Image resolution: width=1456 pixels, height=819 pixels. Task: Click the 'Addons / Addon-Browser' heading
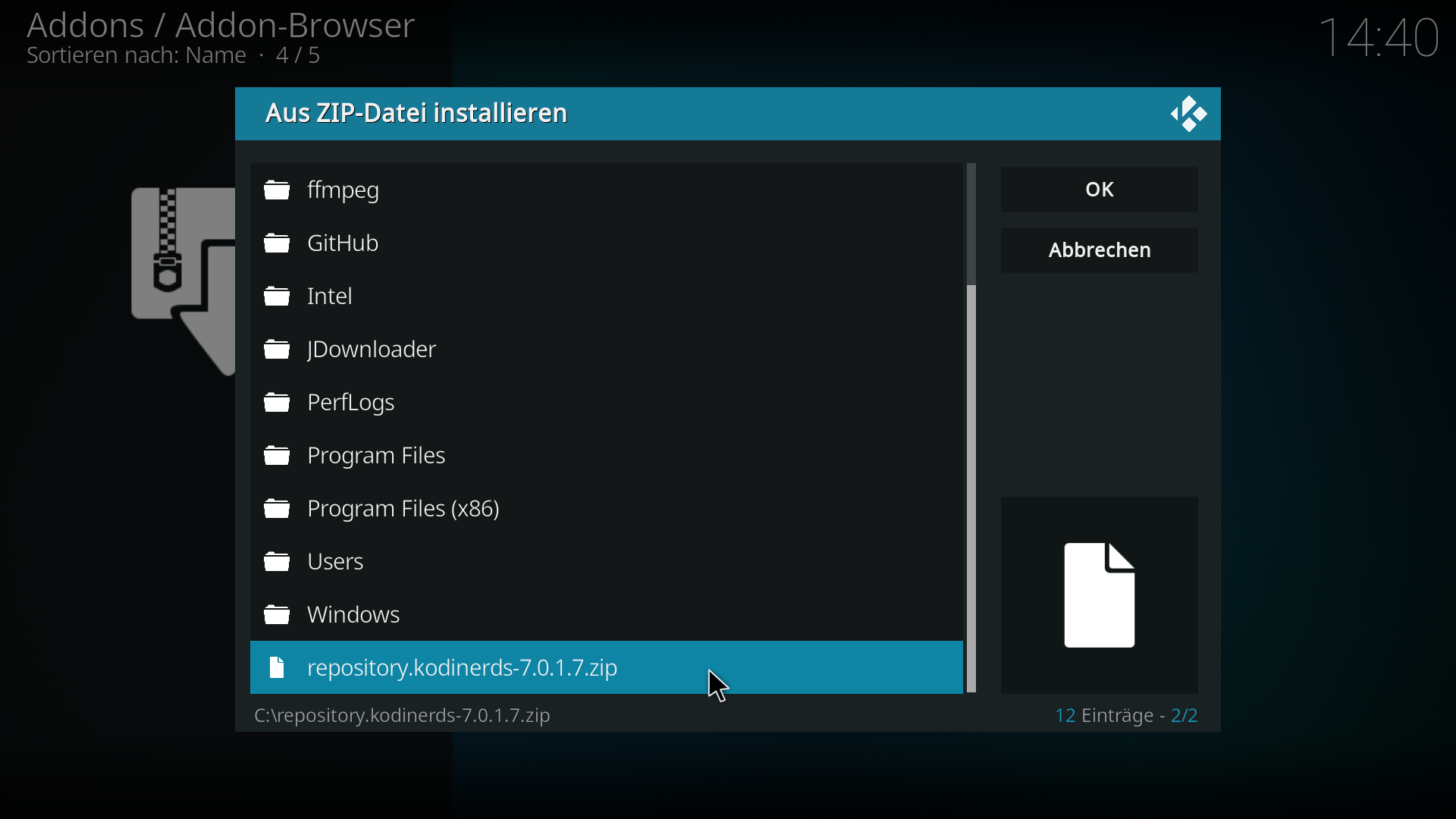click(221, 25)
